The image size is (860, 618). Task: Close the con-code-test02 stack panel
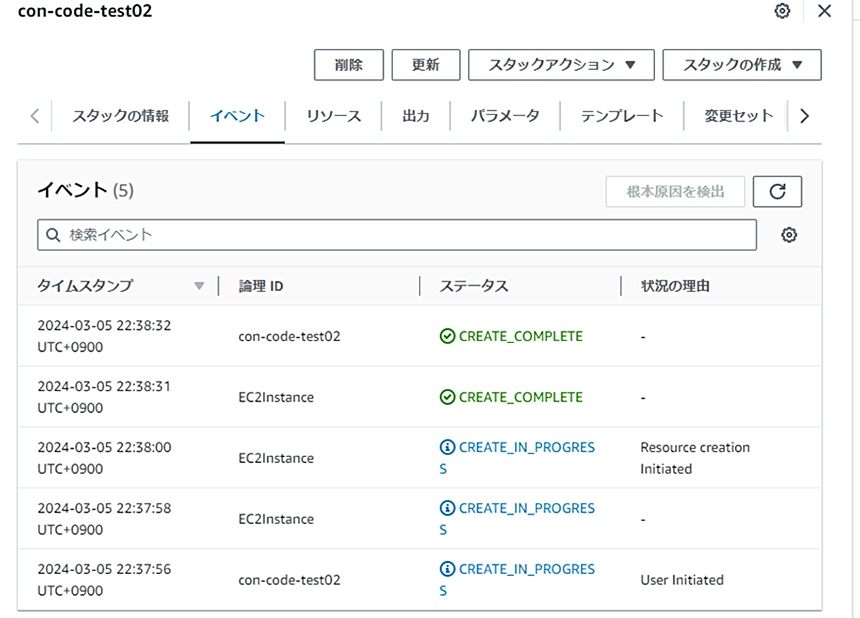824,11
